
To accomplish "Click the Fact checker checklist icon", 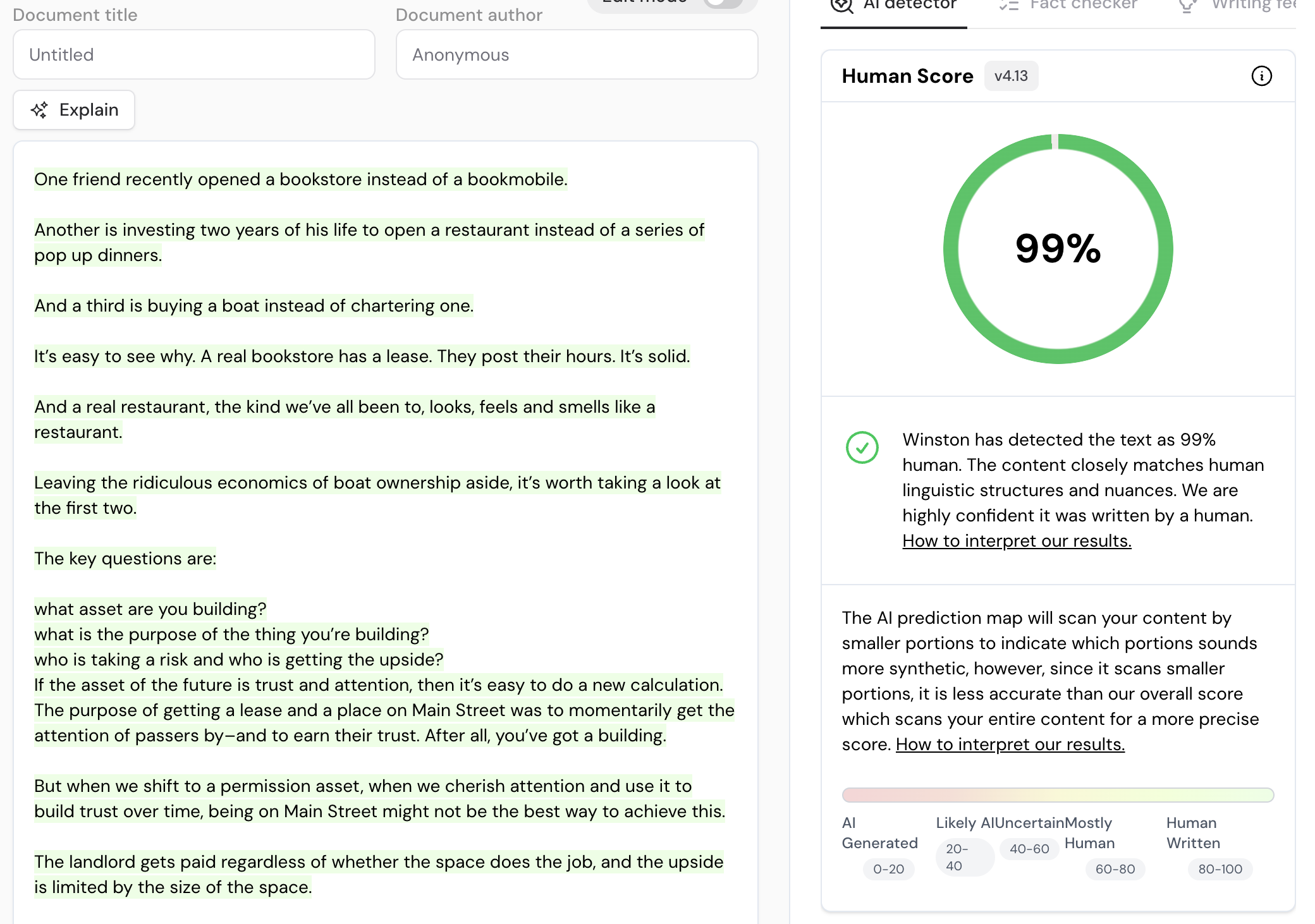I will tap(1009, 6).
